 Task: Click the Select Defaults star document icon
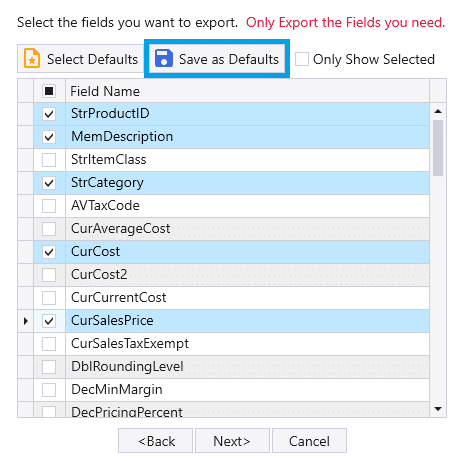click(32, 59)
